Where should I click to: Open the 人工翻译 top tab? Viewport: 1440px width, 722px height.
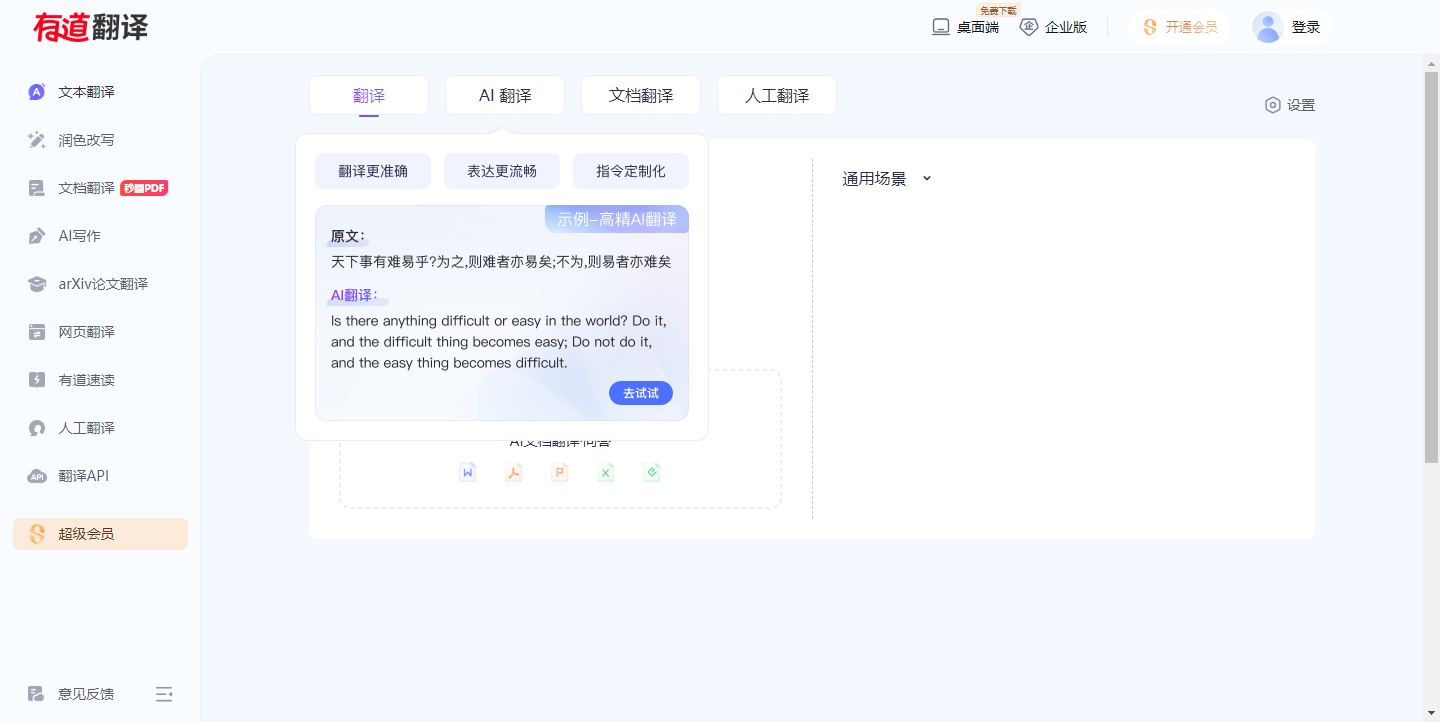pyautogui.click(x=777, y=96)
